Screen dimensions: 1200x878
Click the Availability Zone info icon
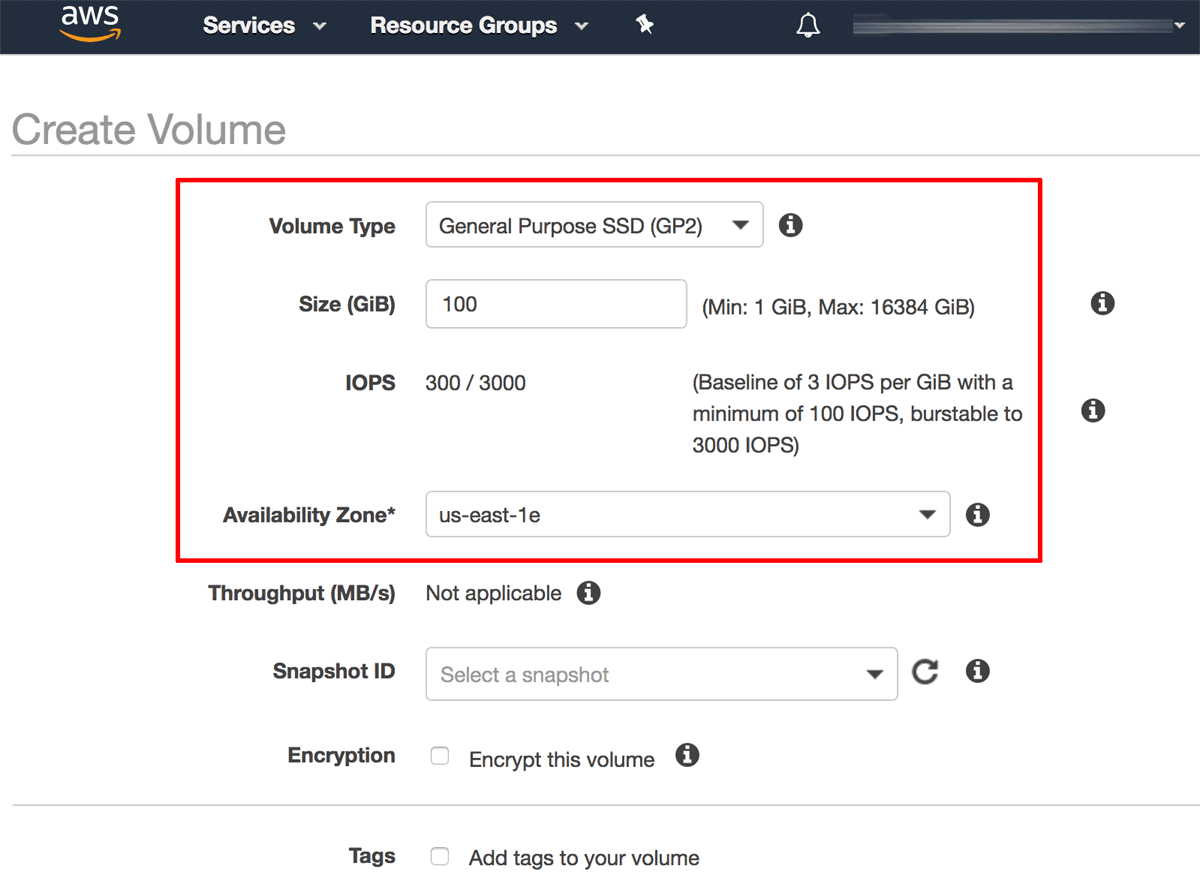pyautogui.click(x=977, y=514)
